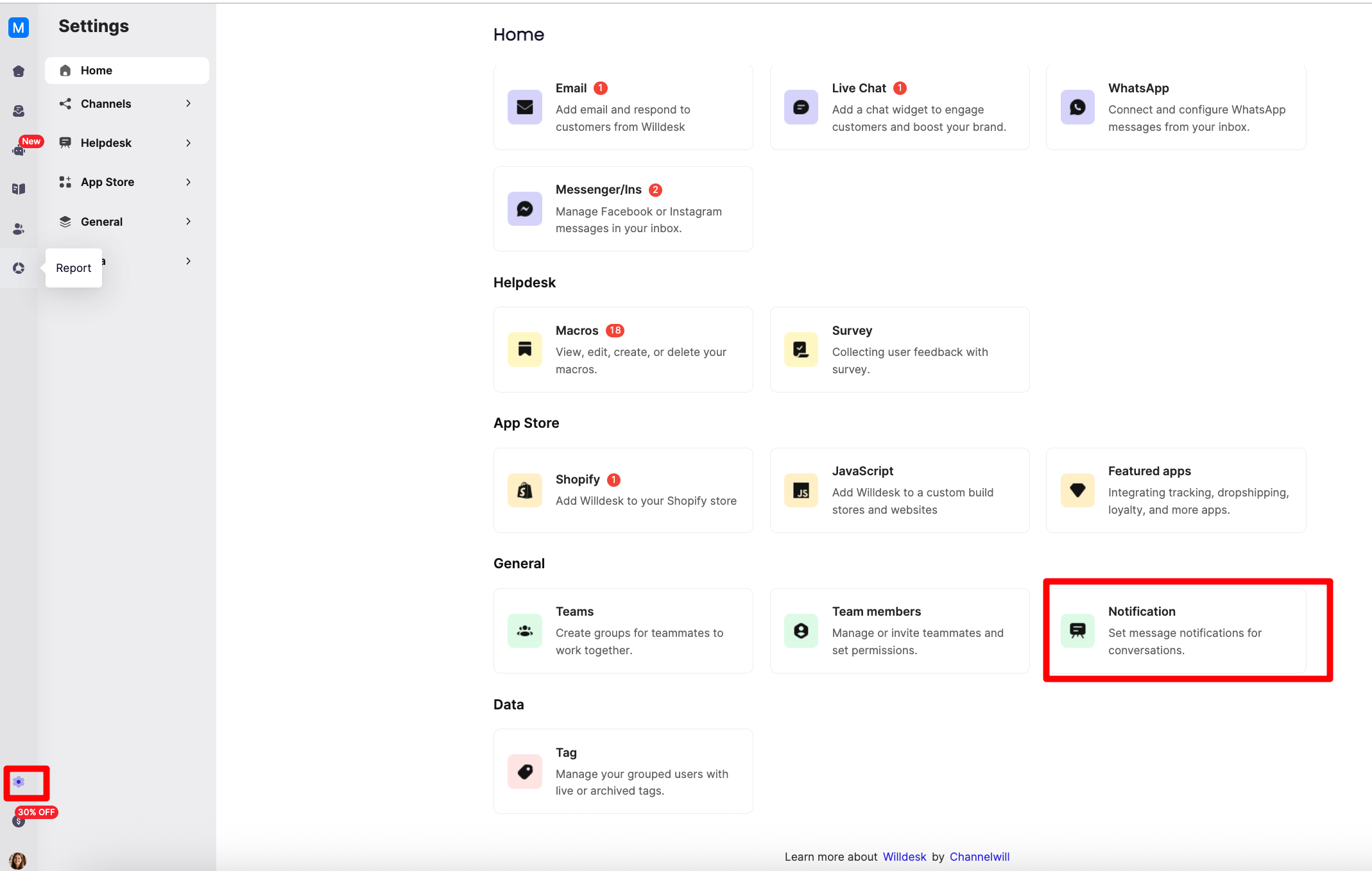The height and width of the screenshot is (871, 1372).
Task: Click the 30% OFF billing icon
Action: coord(19,820)
